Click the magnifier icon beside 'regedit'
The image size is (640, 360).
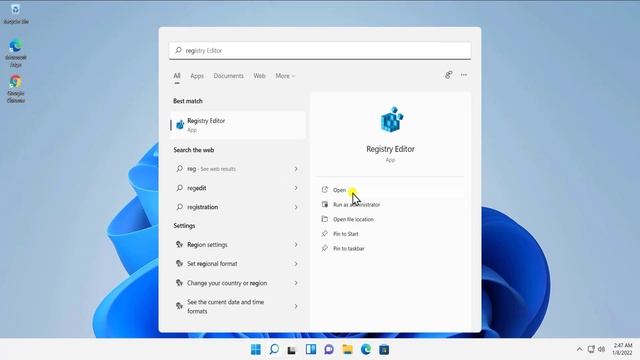coord(179,188)
